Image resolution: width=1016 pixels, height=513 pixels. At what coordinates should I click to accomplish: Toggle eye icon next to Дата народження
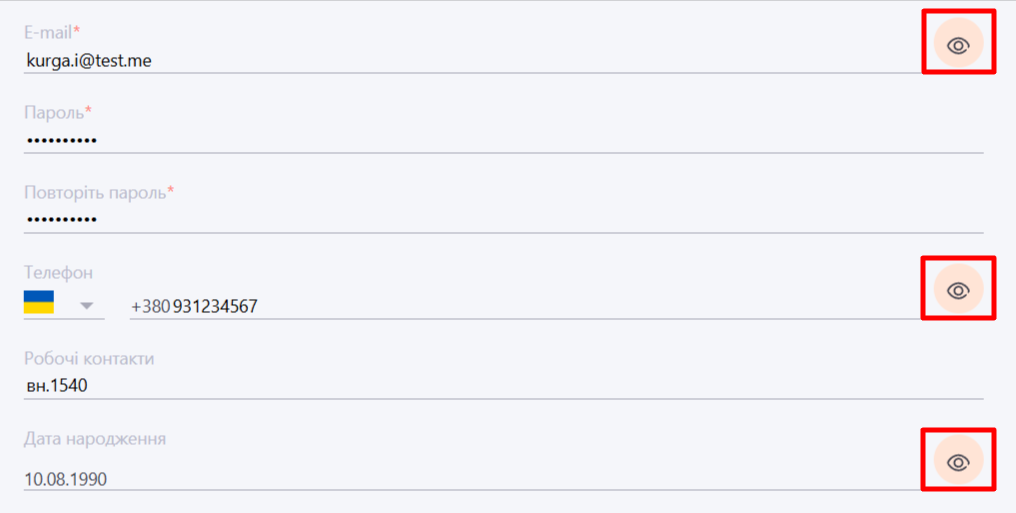958,462
